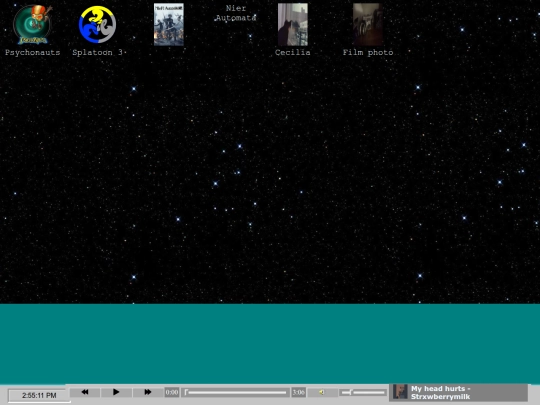Mute audio with the speaker icon

tap(322, 392)
